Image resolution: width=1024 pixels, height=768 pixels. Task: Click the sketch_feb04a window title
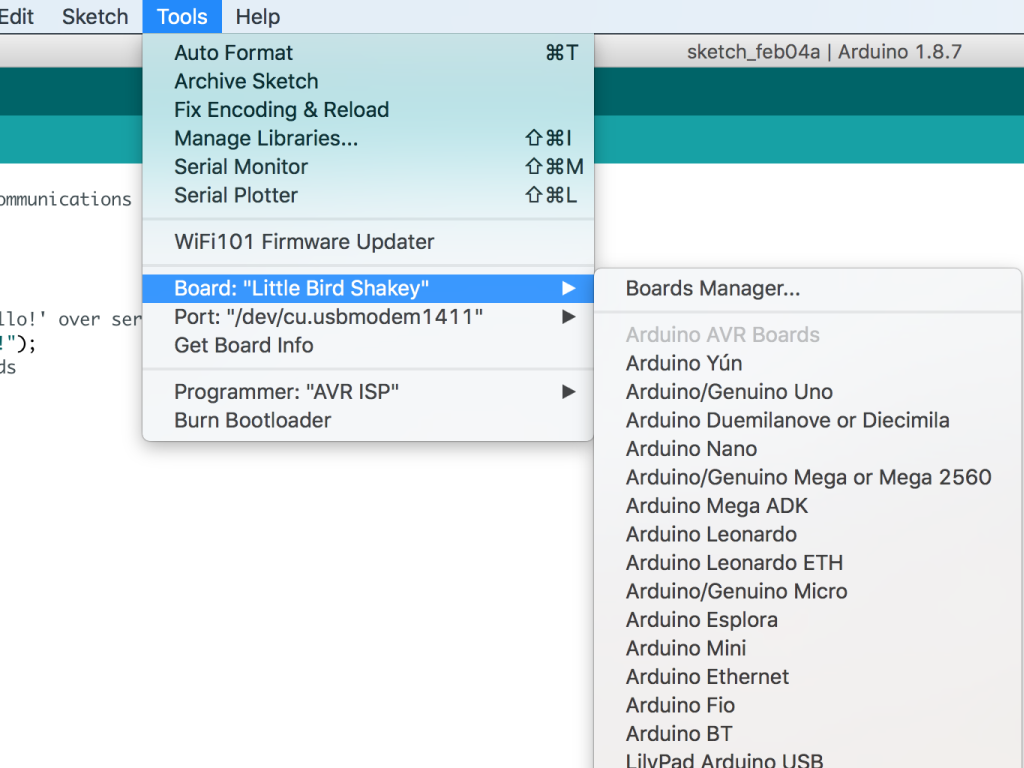824,52
